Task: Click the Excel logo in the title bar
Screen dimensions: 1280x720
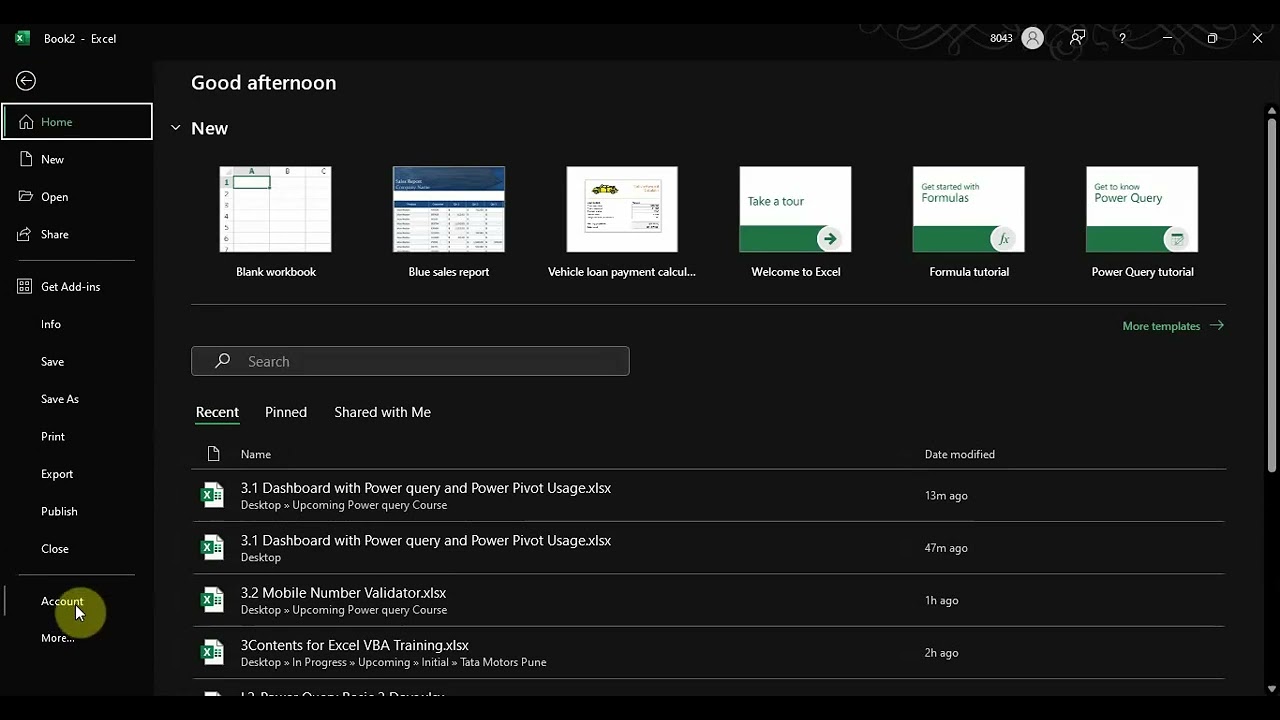Action: coord(22,38)
